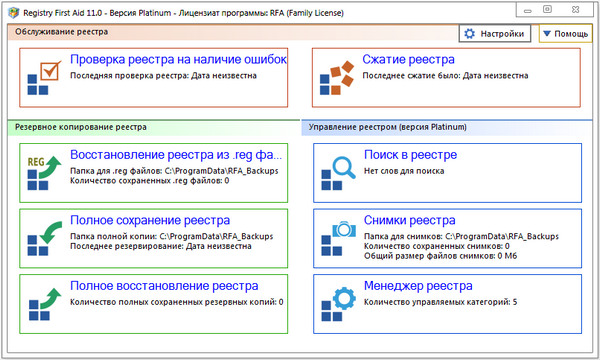Click text 'Количество сохраненных .reg файлов: 0'
Screen dimensions: 600x360
[x=150, y=181]
